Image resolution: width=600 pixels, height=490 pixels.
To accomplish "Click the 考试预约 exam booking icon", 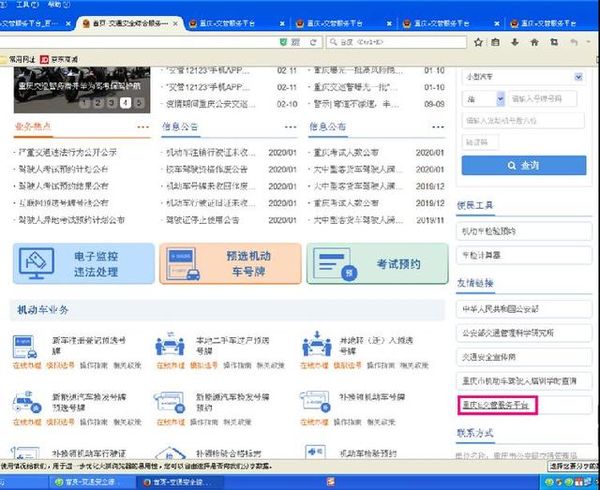I will [337, 265].
